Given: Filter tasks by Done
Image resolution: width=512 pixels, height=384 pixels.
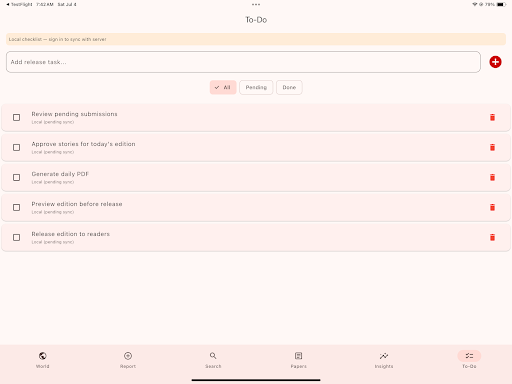Looking at the screenshot, I should coord(289,87).
